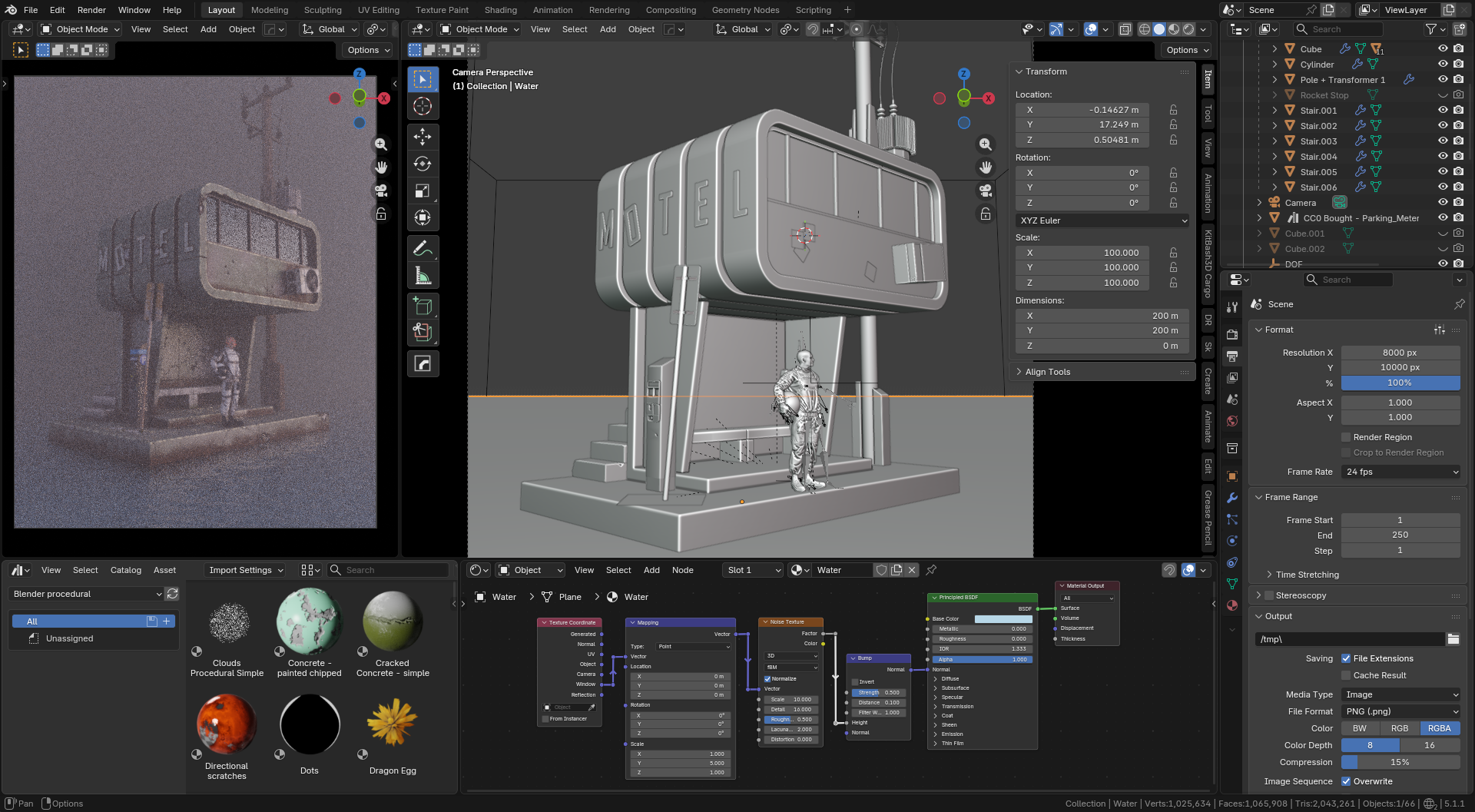This screenshot has width=1475, height=812.
Task: Click Base Color swatch in Principled BSDF
Action: point(1003,619)
